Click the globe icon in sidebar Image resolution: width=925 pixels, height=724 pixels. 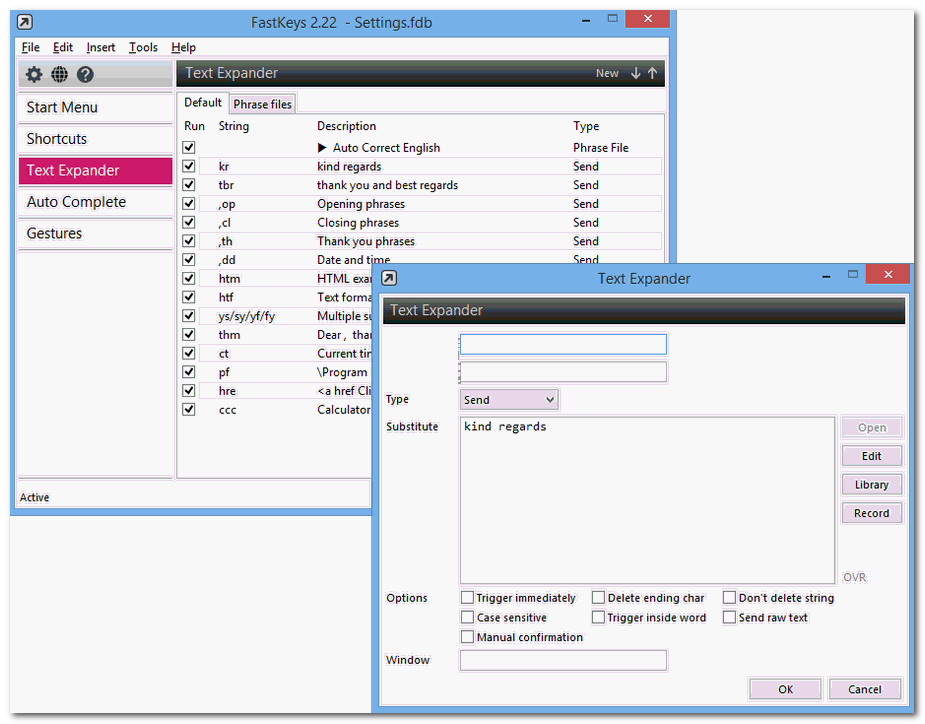point(60,74)
